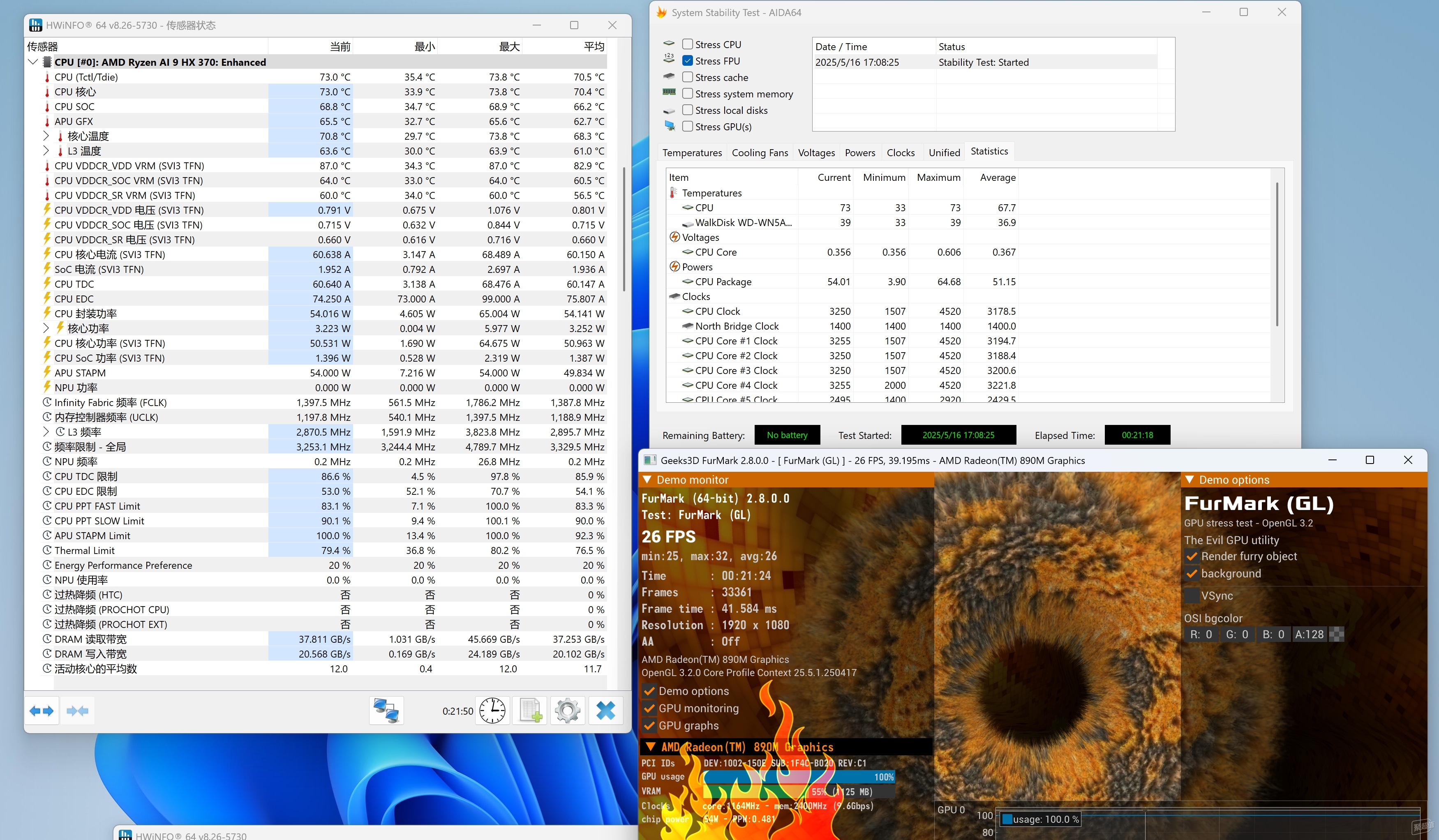Expand the L3 频率 row in HWiNFO
This screenshot has height=840, width=1439.
coord(46,432)
